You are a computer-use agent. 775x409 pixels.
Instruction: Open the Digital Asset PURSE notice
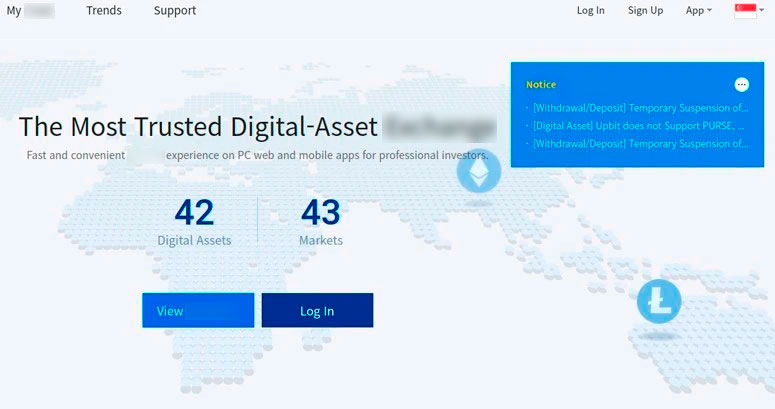pyautogui.click(x=638, y=126)
